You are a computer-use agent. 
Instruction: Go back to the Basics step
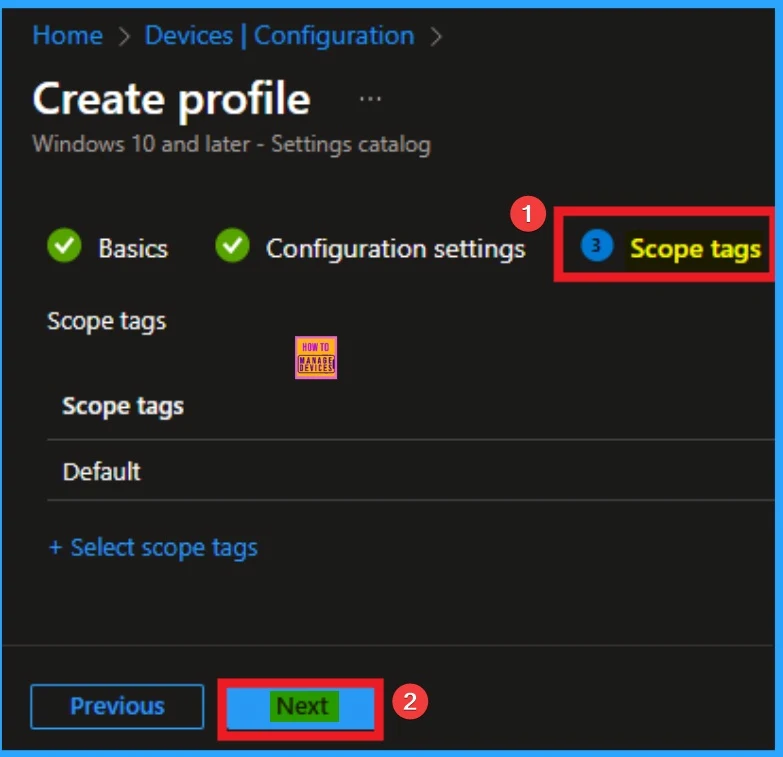[x=132, y=248]
